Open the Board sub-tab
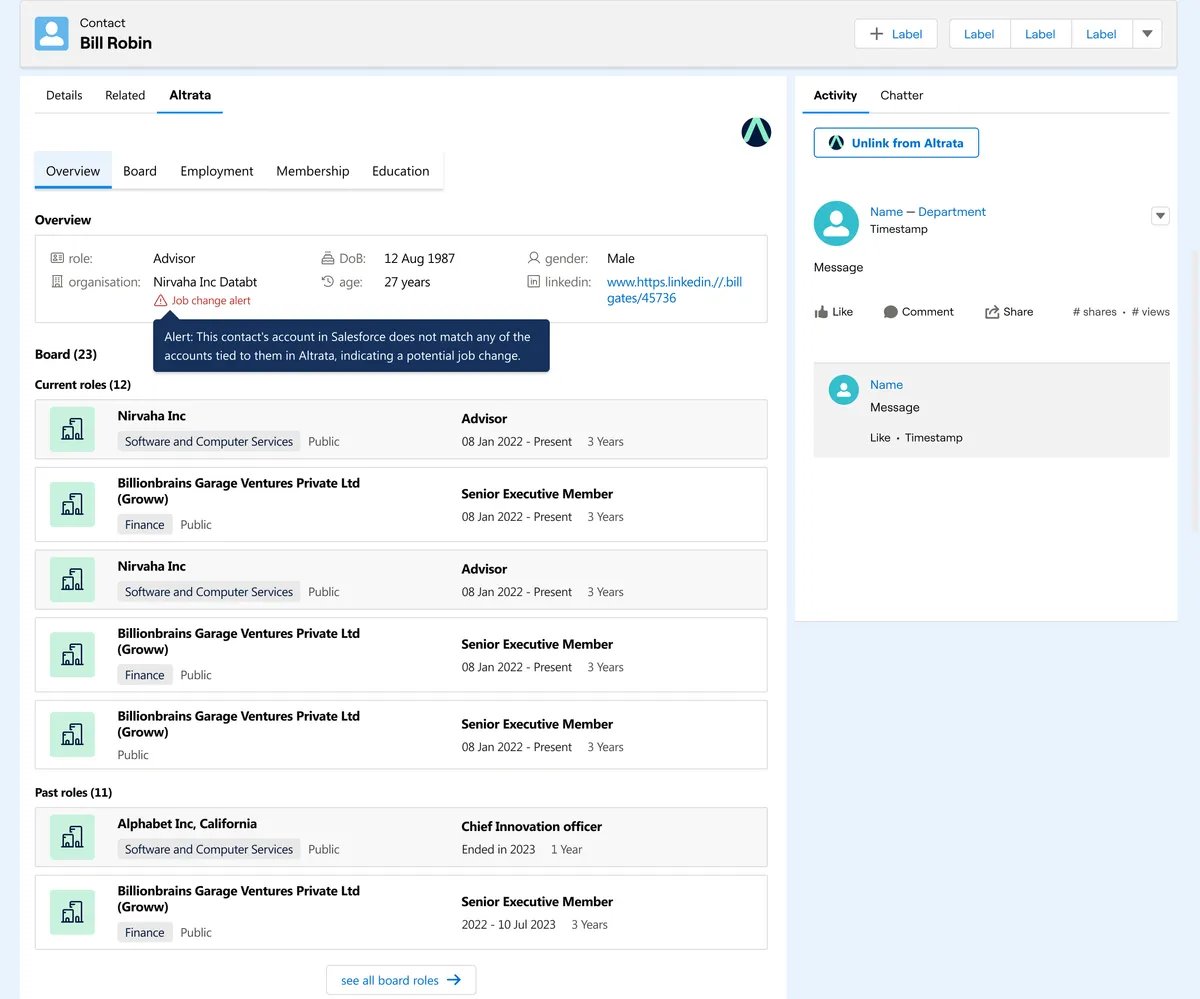Image resolution: width=1200 pixels, height=999 pixels. [140, 171]
